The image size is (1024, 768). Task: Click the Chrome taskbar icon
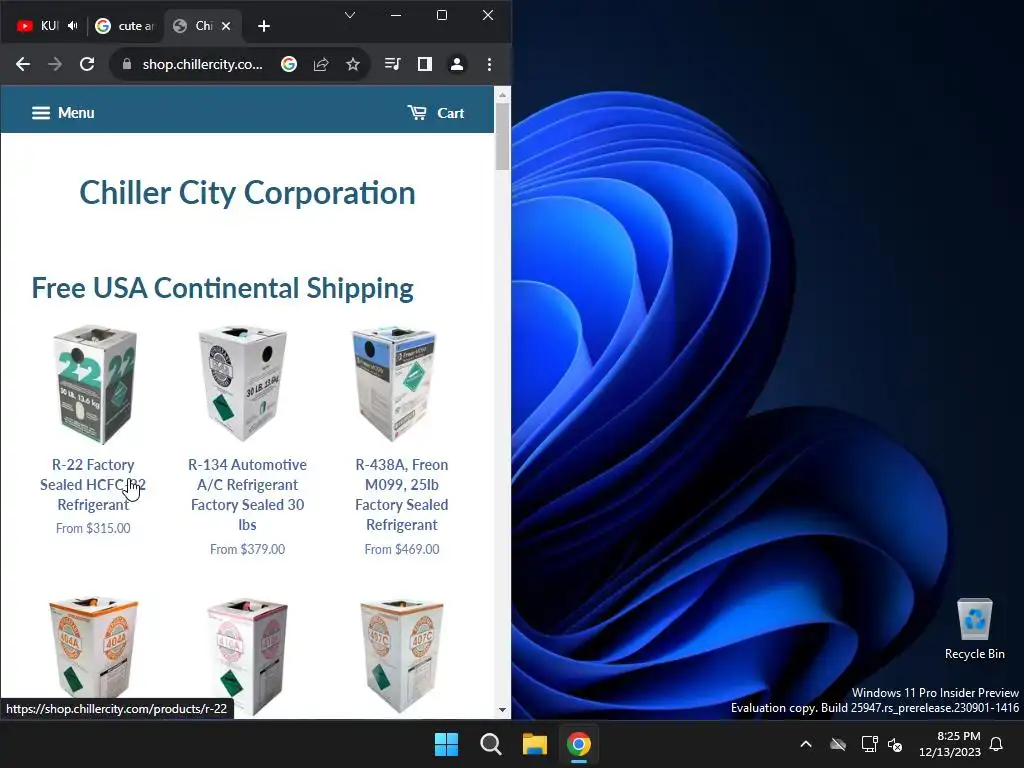579,744
